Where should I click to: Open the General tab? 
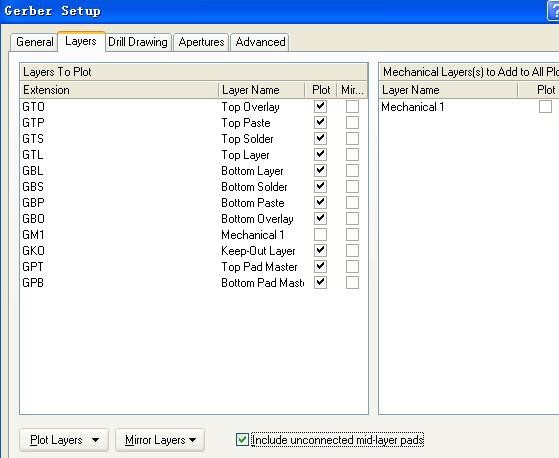(34, 42)
